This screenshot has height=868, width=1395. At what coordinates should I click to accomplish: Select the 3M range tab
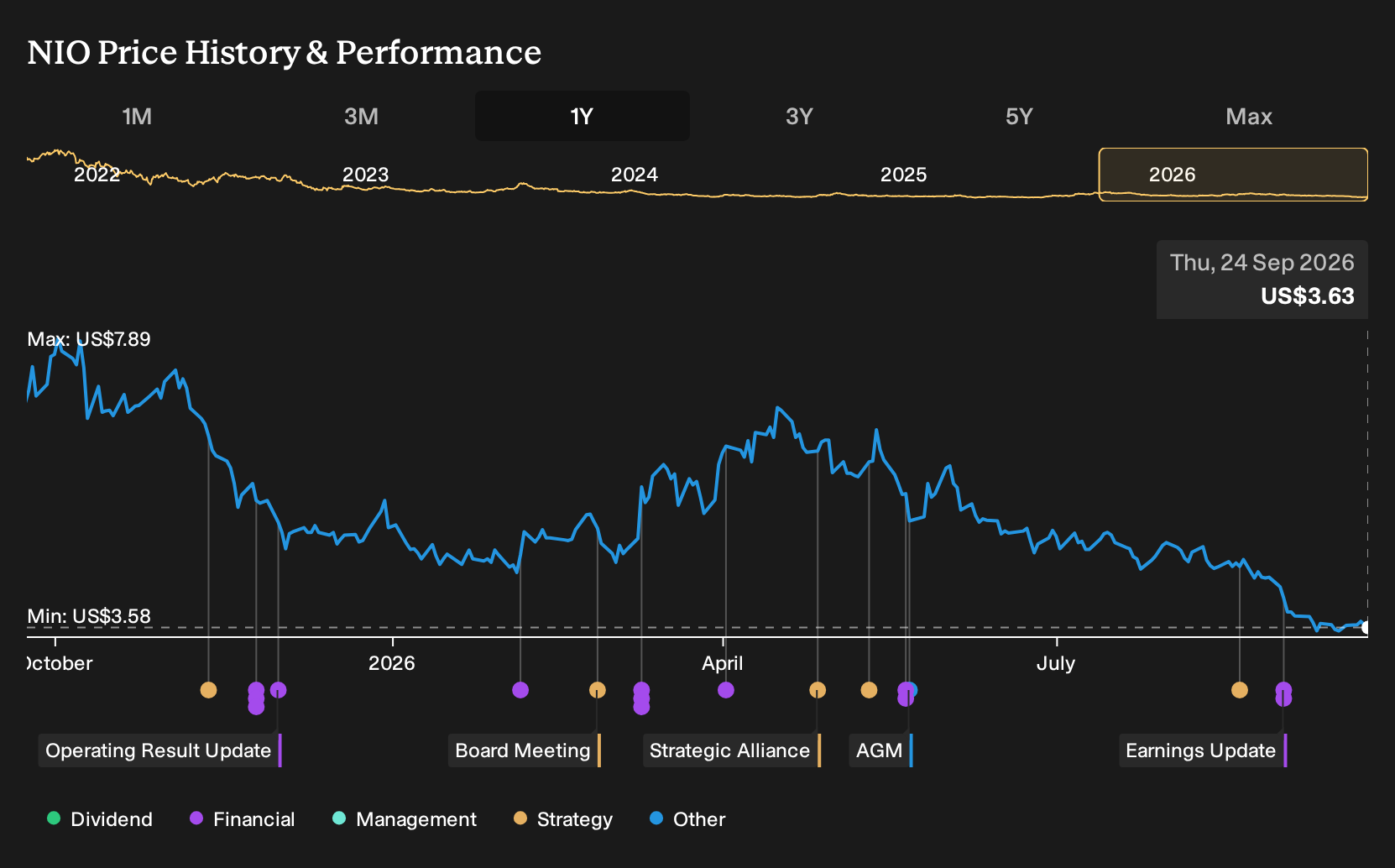[361, 116]
